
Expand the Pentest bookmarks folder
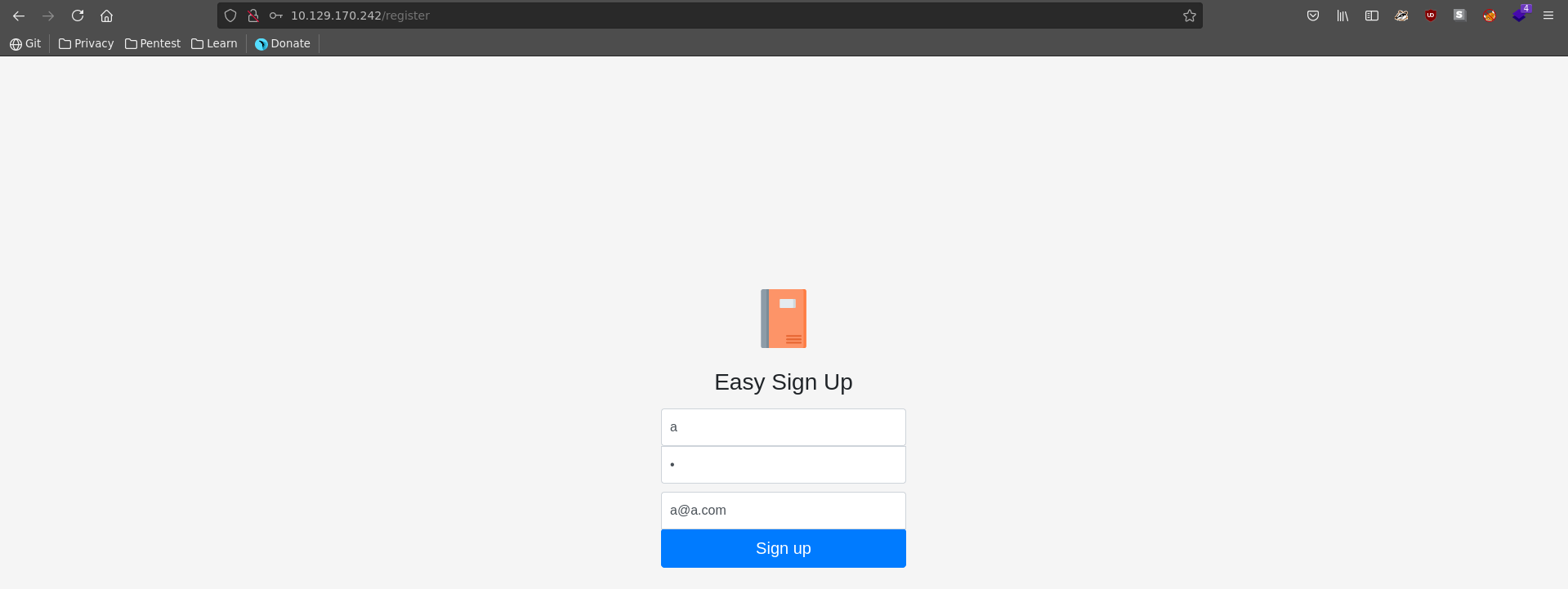(x=153, y=43)
